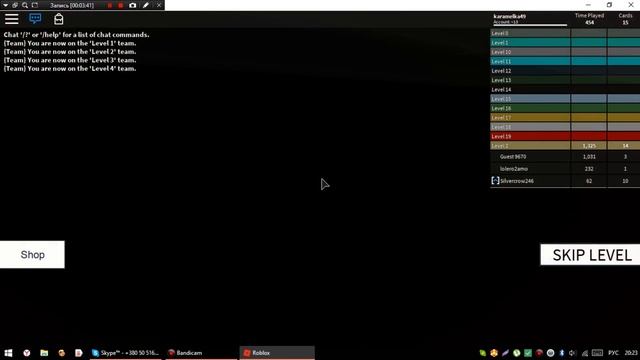Stop the Bandicam recording
This screenshot has width=640, height=360.
point(121,5)
